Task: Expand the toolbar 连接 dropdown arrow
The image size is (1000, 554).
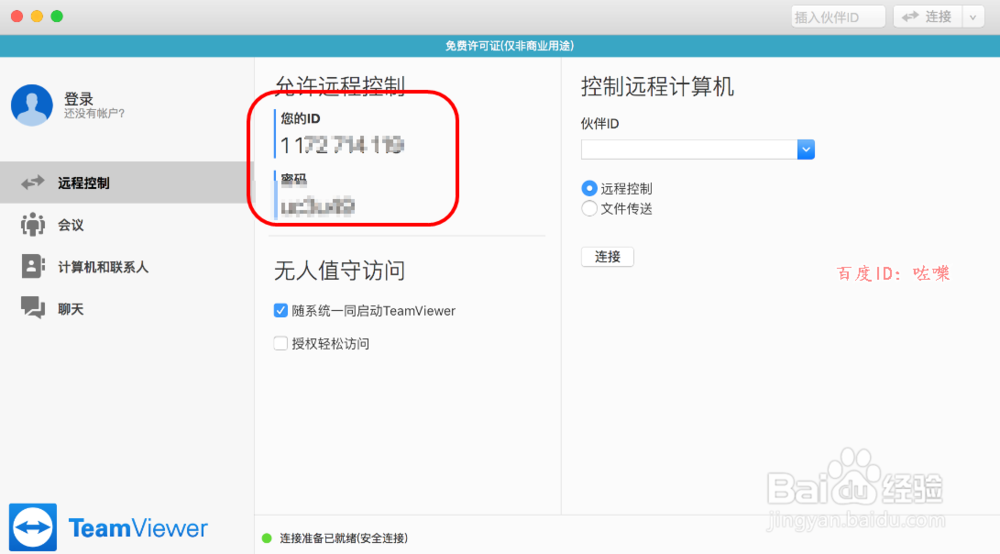Action: pos(973,17)
